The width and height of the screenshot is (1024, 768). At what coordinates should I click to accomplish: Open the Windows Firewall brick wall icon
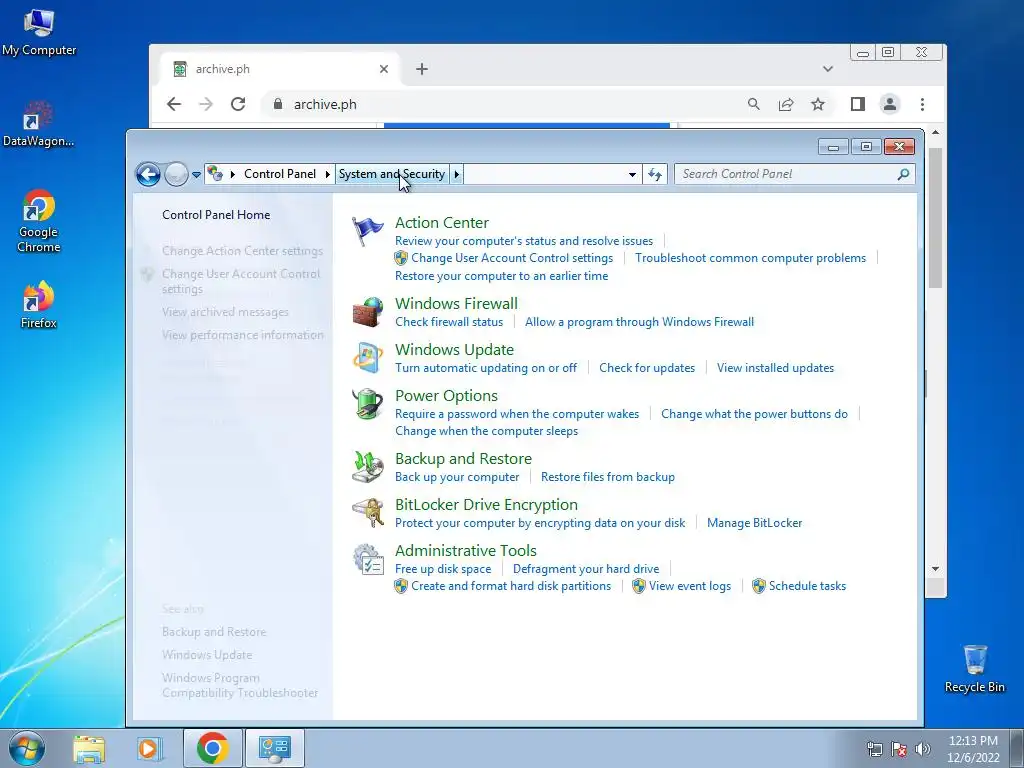point(368,312)
